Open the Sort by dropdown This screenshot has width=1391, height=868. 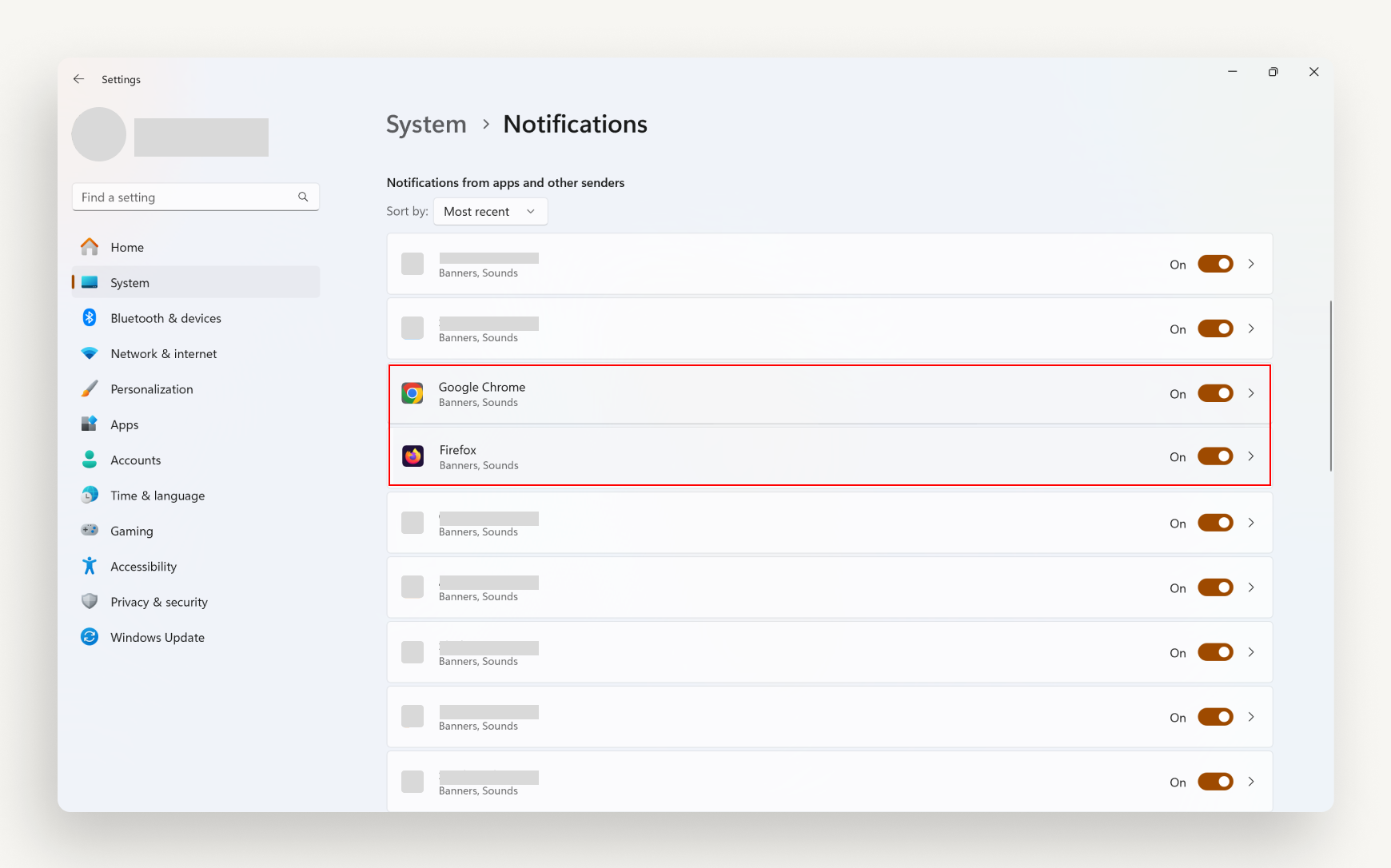click(x=490, y=211)
